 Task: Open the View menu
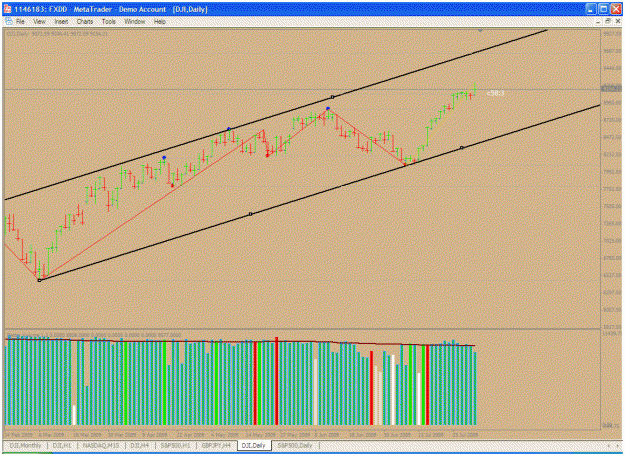[39, 22]
